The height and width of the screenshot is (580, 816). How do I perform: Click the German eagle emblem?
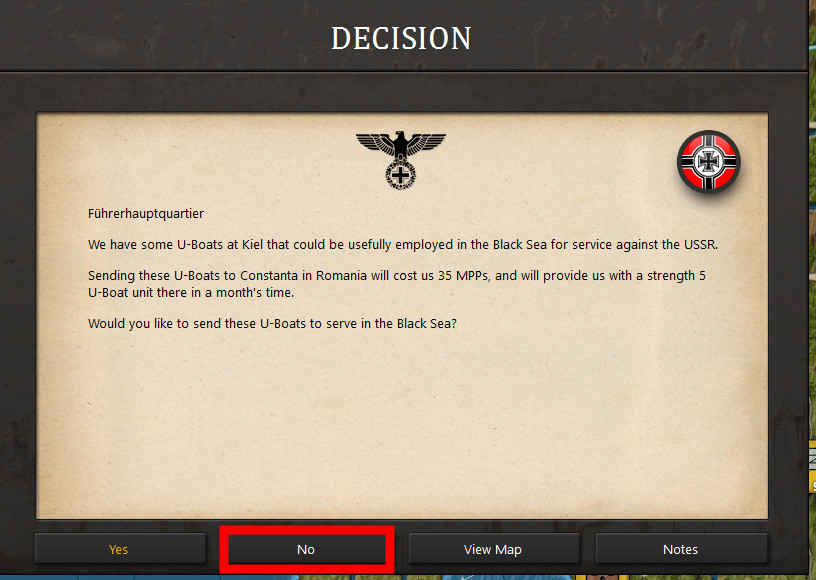401,160
